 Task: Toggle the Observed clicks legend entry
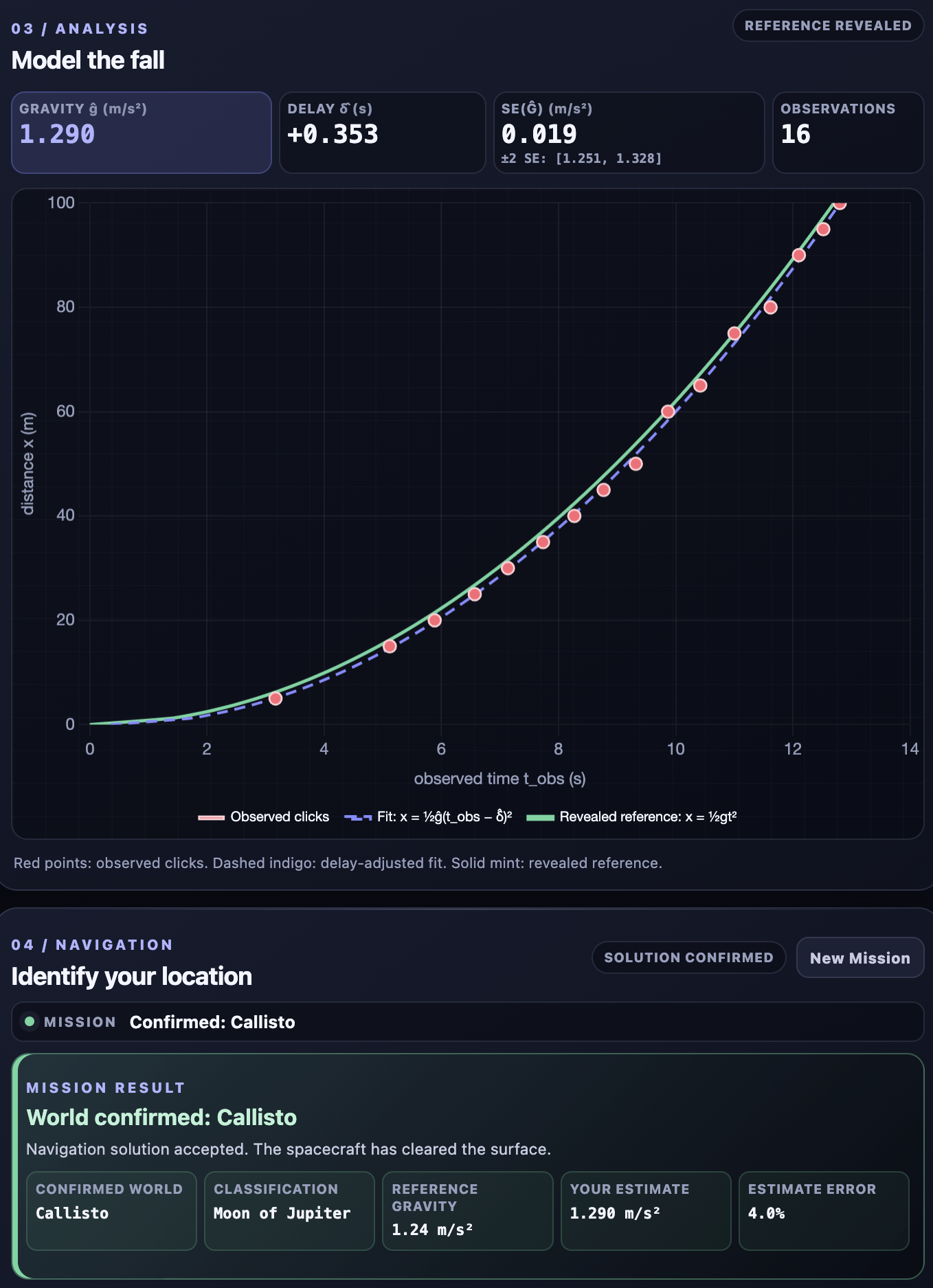point(264,817)
